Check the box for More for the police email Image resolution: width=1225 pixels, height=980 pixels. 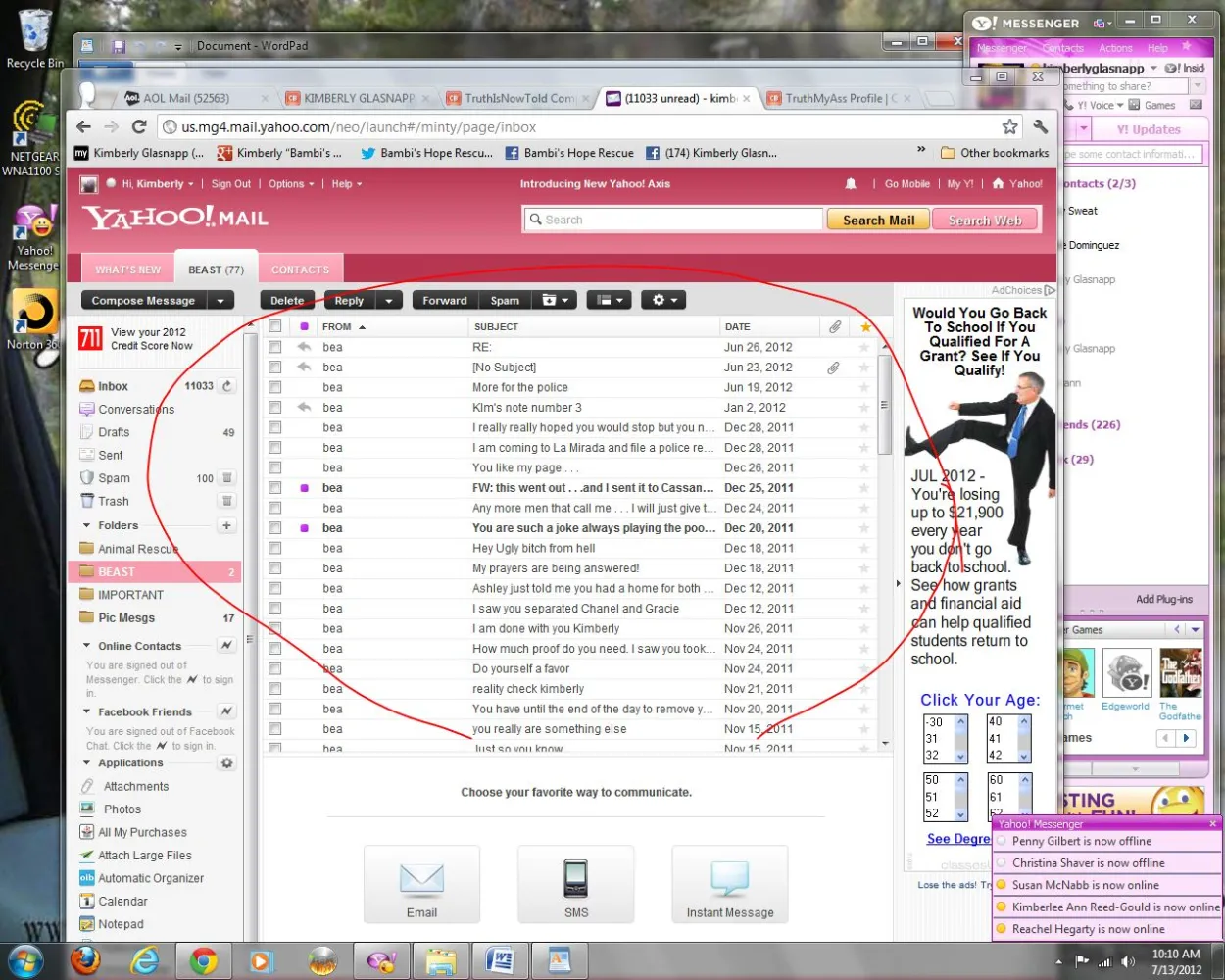pos(275,387)
